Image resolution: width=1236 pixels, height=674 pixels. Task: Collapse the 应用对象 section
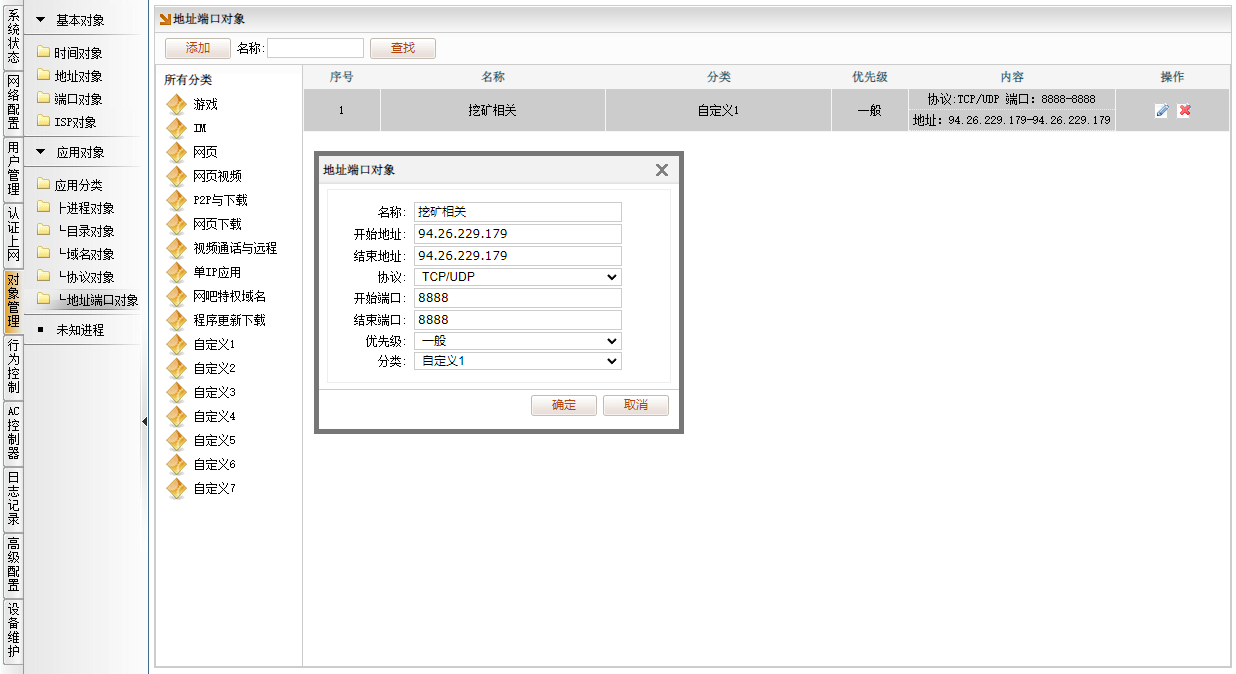coord(41,153)
